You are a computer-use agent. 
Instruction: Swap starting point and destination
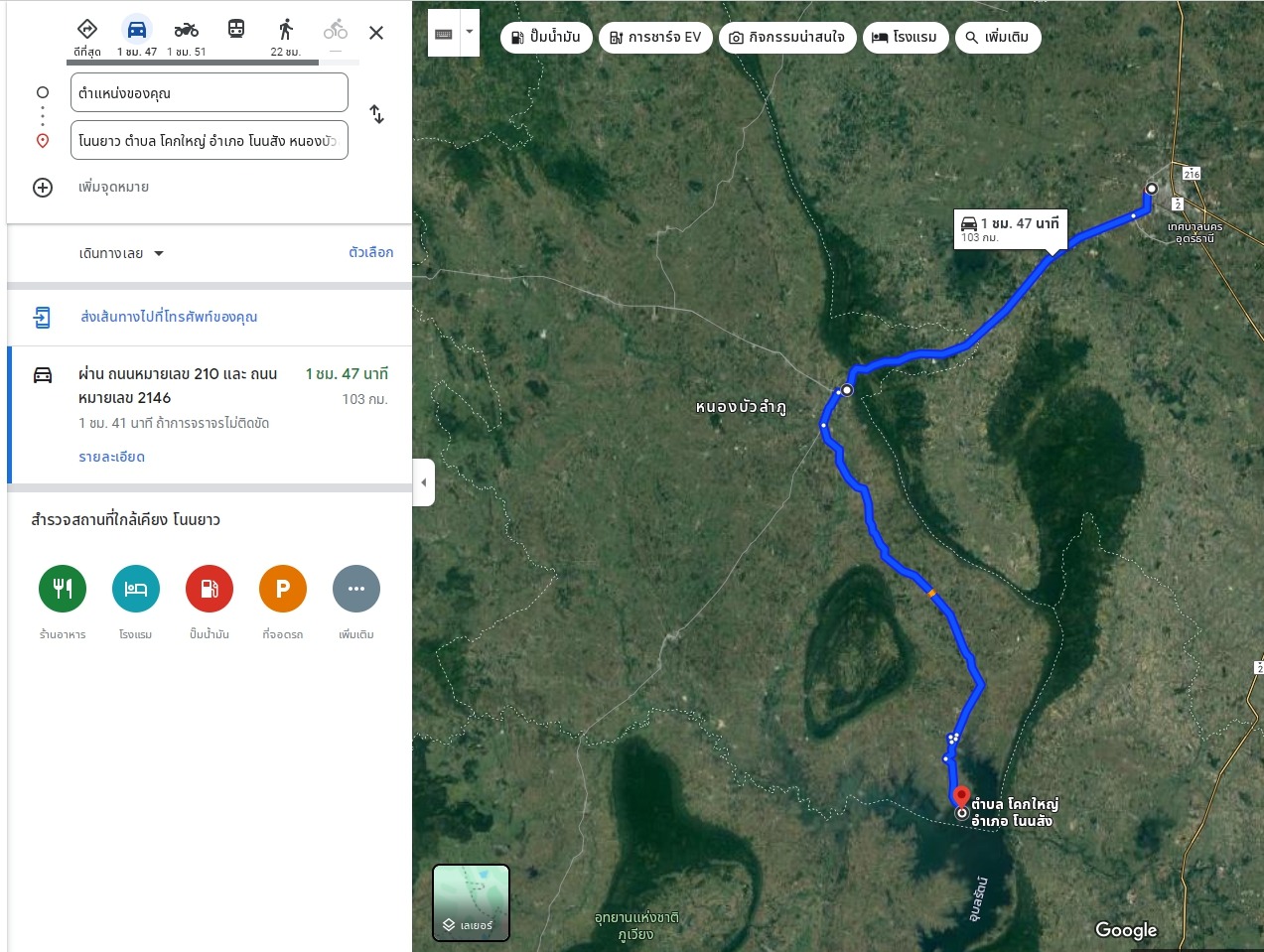(376, 114)
